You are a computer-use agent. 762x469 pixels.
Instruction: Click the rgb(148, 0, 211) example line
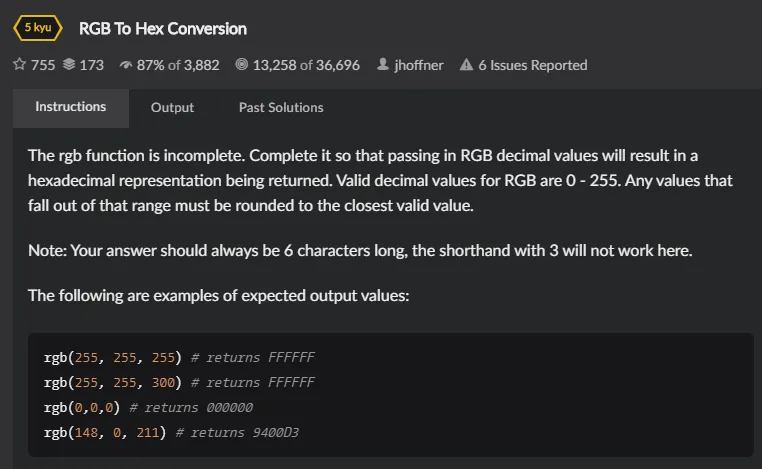click(x=171, y=433)
